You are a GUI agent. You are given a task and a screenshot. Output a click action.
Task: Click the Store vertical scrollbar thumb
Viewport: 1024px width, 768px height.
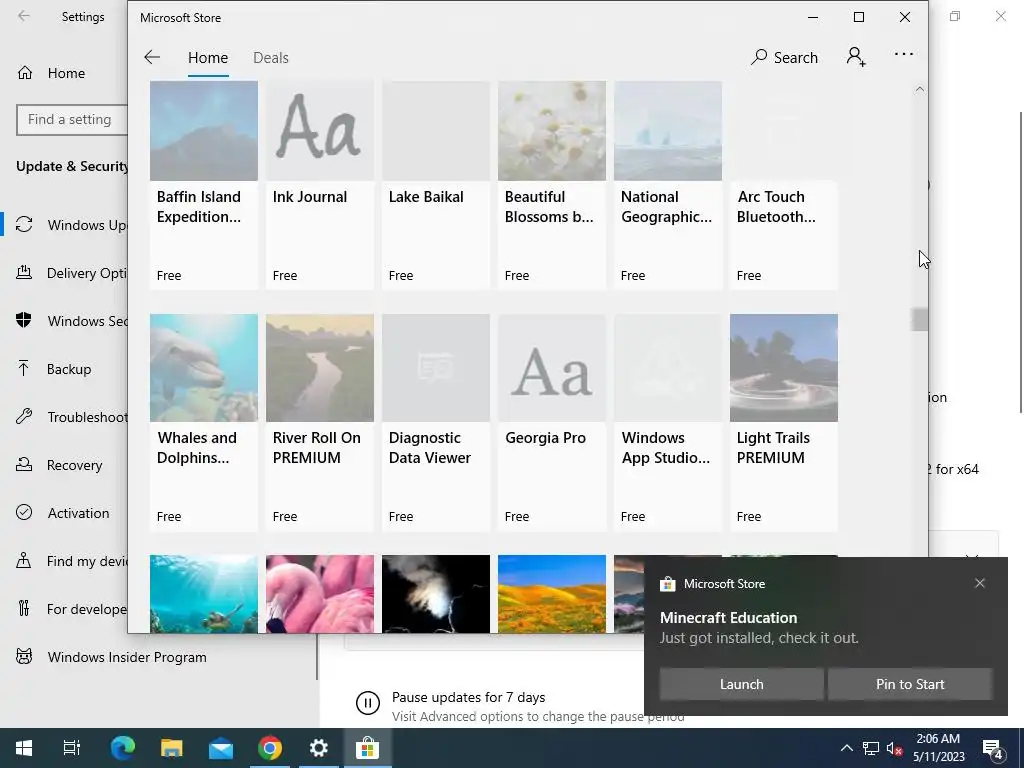pos(920,319)
